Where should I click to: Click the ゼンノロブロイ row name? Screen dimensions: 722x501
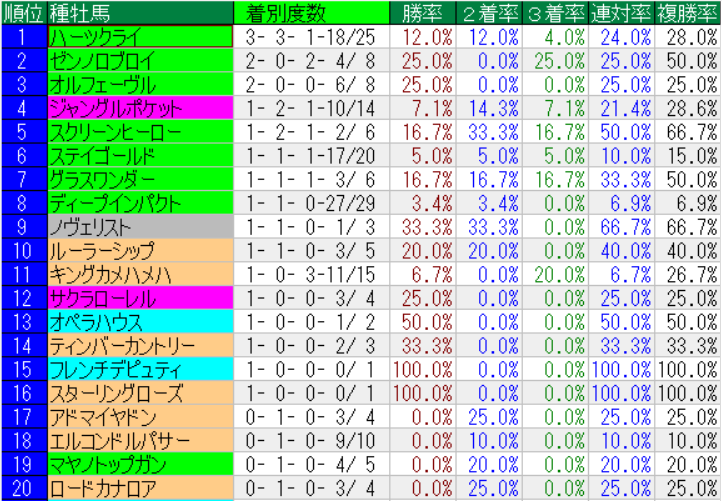coord(140,60)
